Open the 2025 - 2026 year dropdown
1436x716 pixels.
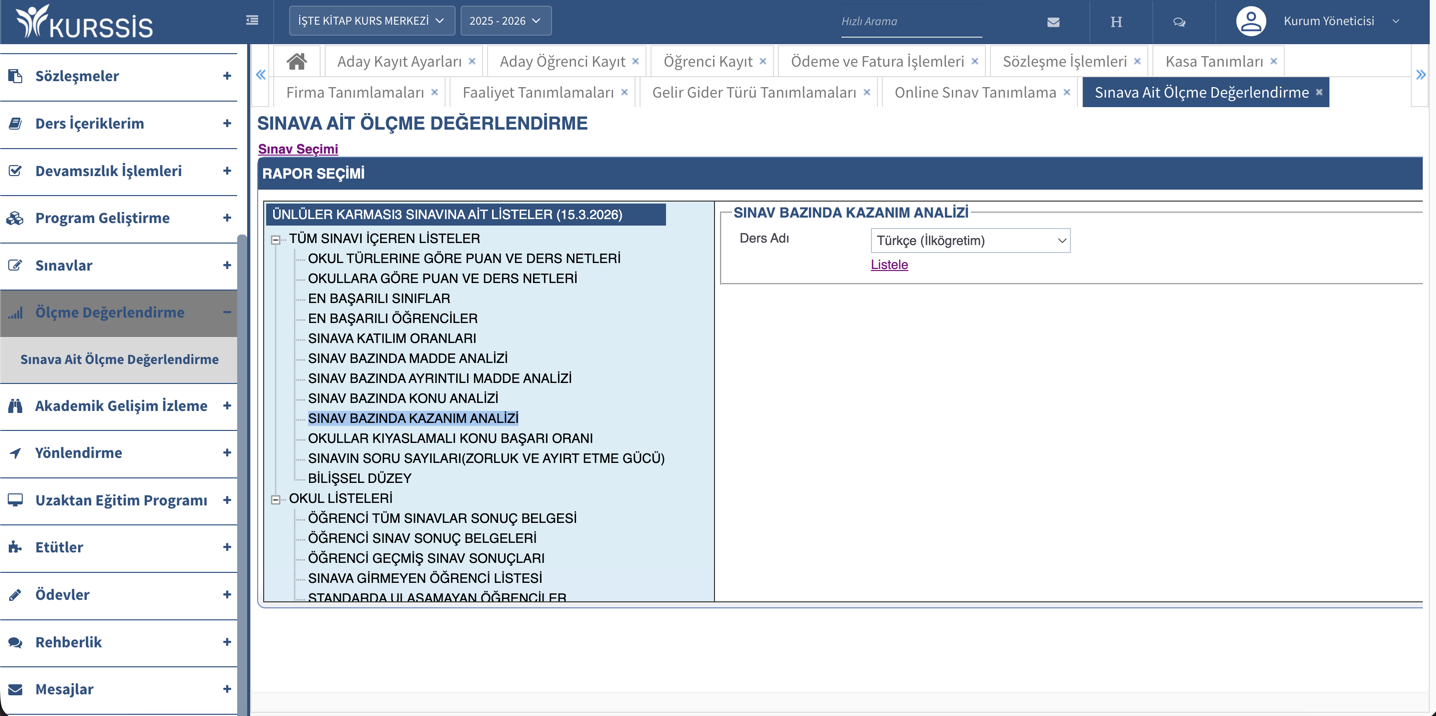coord(505,21)
